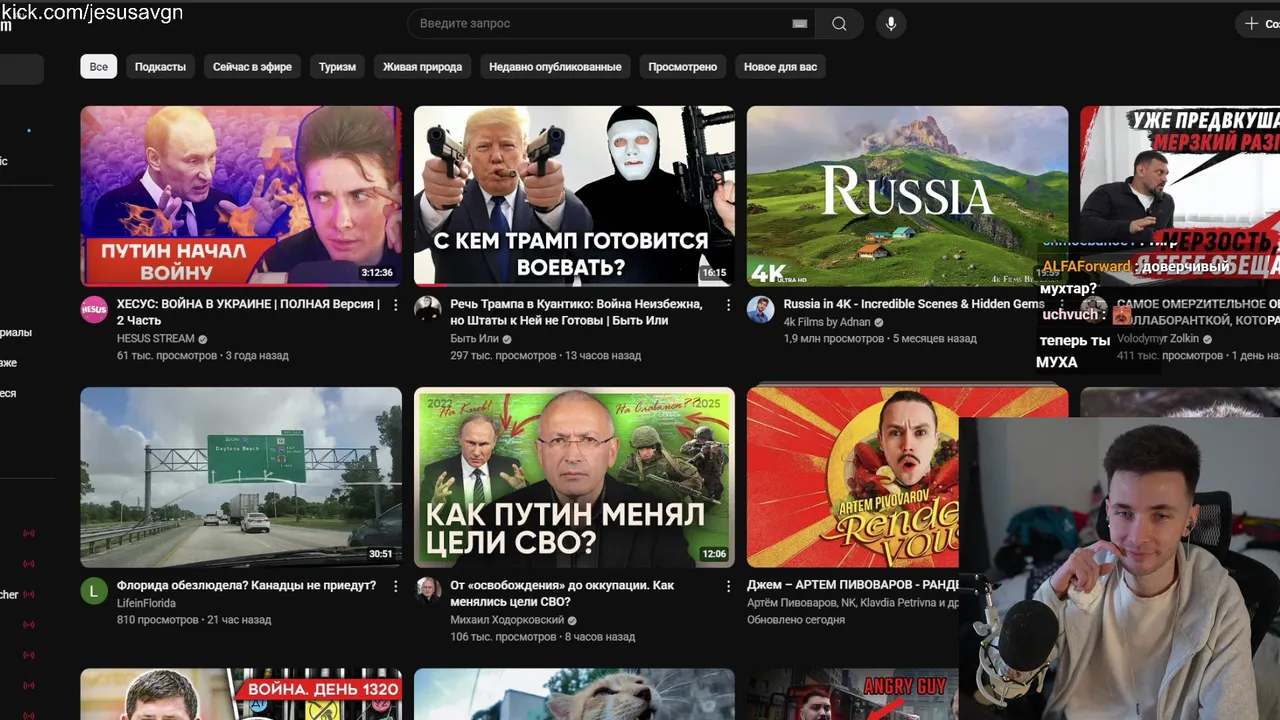The image size is (1280, 720).
Task: Open the Artem Pivovarov Rendez-vous mix thumbnail
Action: coord(852,477)
